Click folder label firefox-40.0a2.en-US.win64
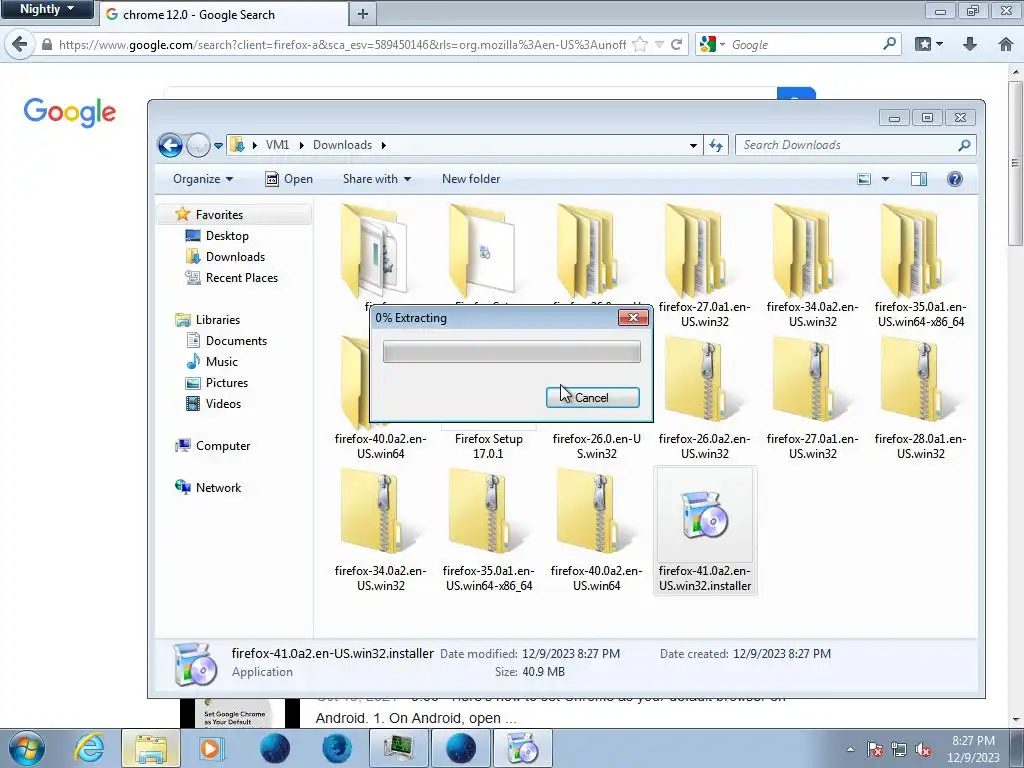This screenshot has width=1024, height=768. [381, 446]
